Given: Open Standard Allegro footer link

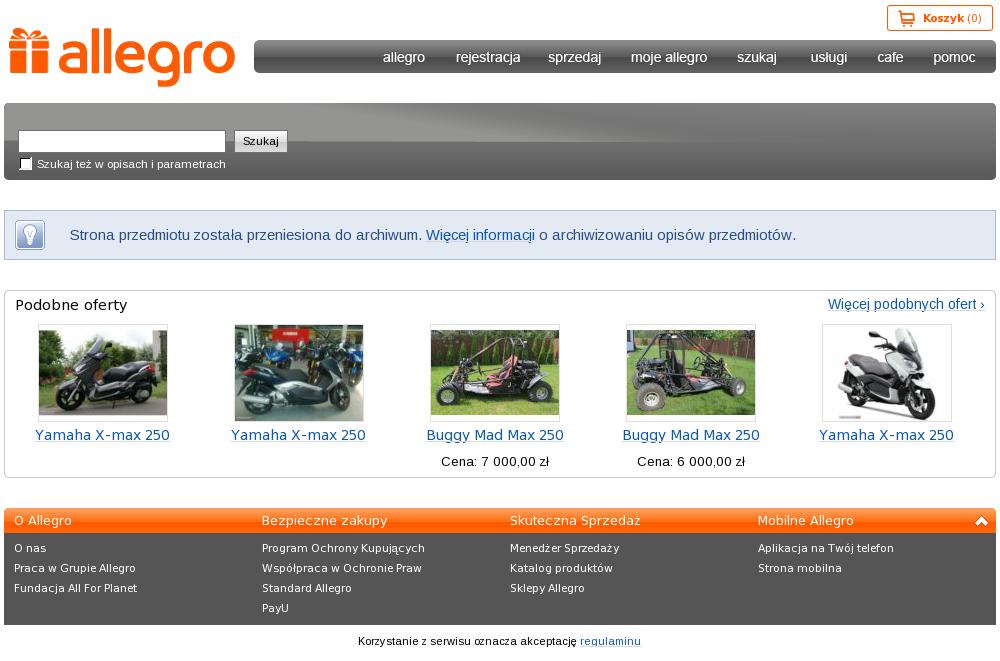Looking at the screenshot, I should point(307,588).
